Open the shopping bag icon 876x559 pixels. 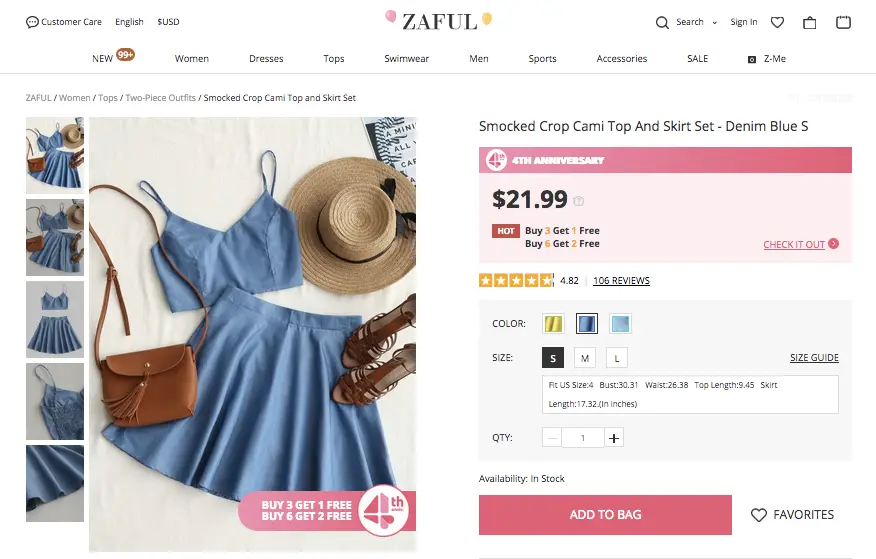[x=810, y=22]
